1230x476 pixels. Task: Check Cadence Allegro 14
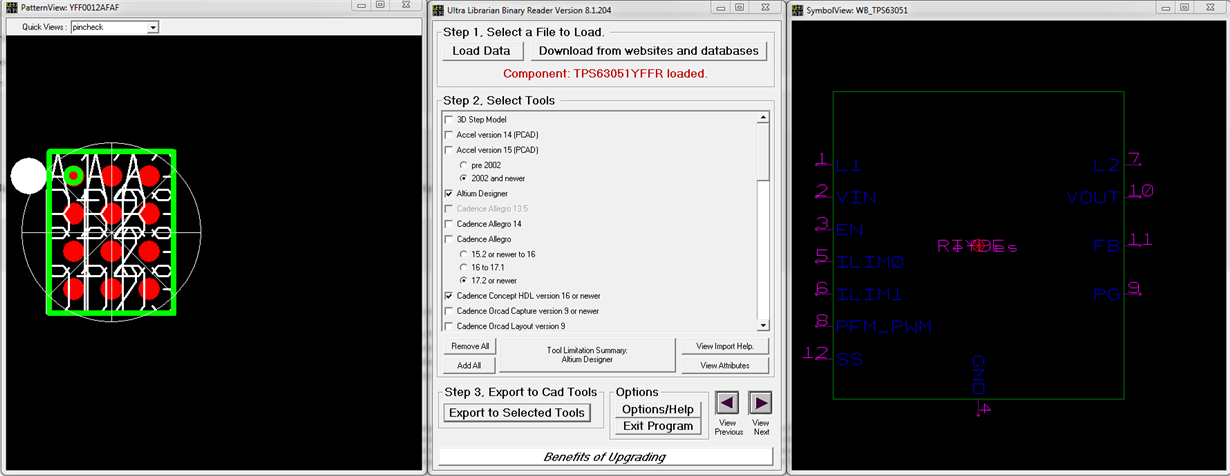448,224
